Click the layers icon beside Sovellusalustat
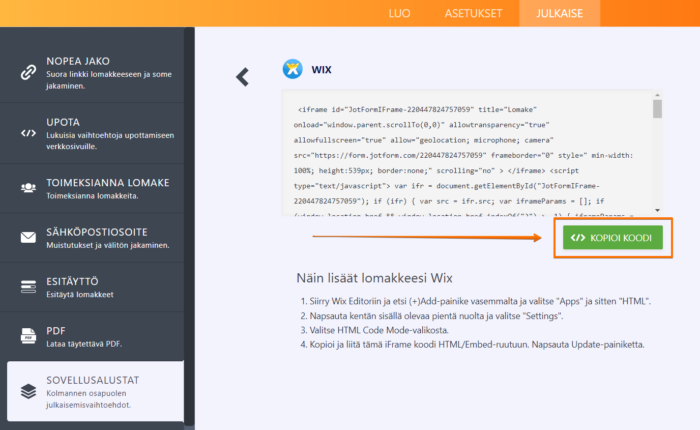This screenshot has height=430, width=700. click(28, 391)
